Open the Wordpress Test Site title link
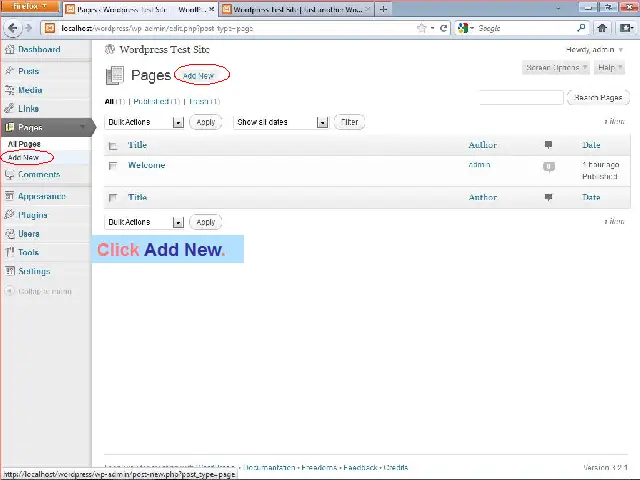This screenshot has width=640, height=480. point(164,49)
